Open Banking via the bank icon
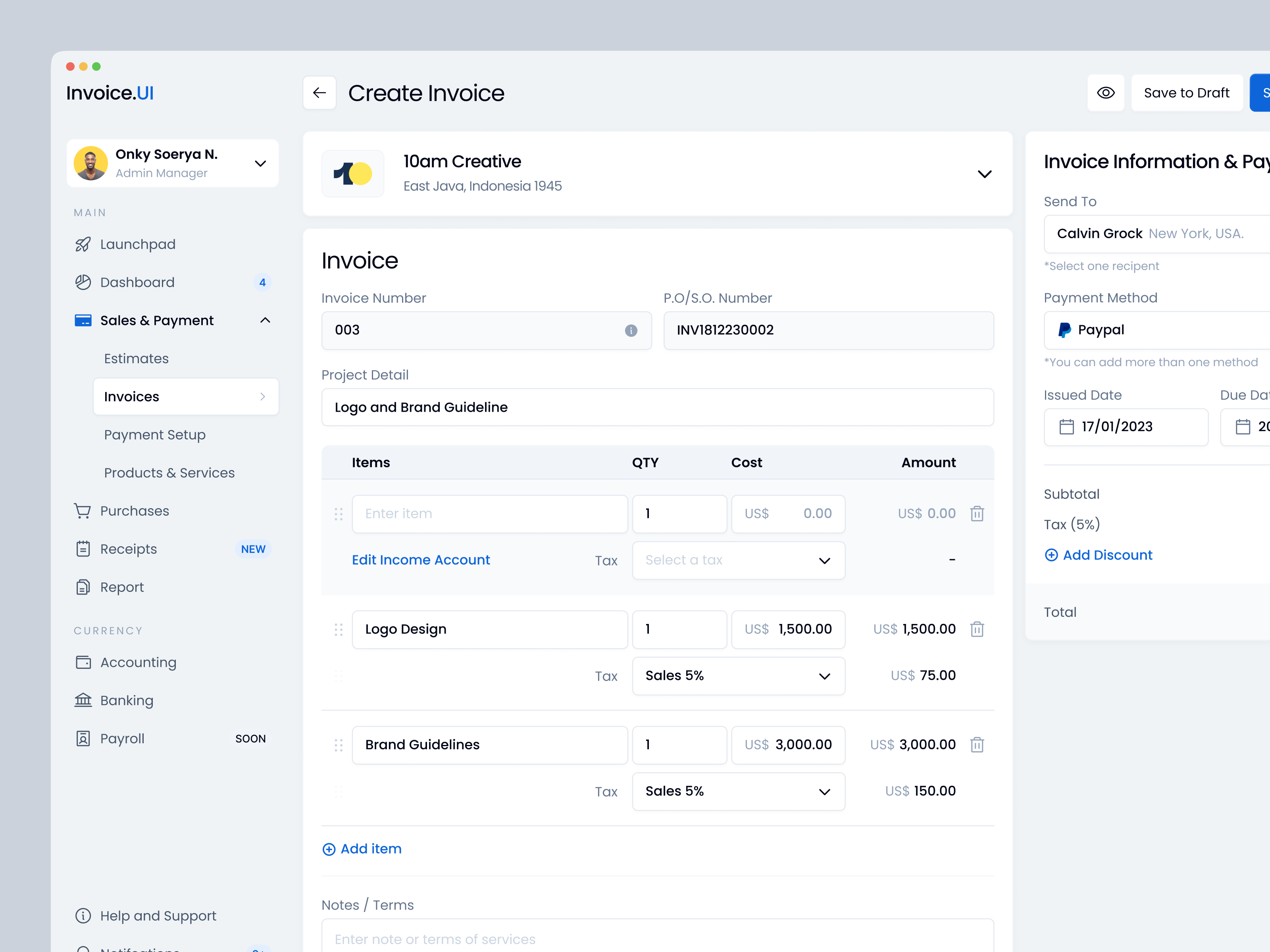Image resolution: width=1270 pixels, height=952 pixels. (x=83, y=700)
